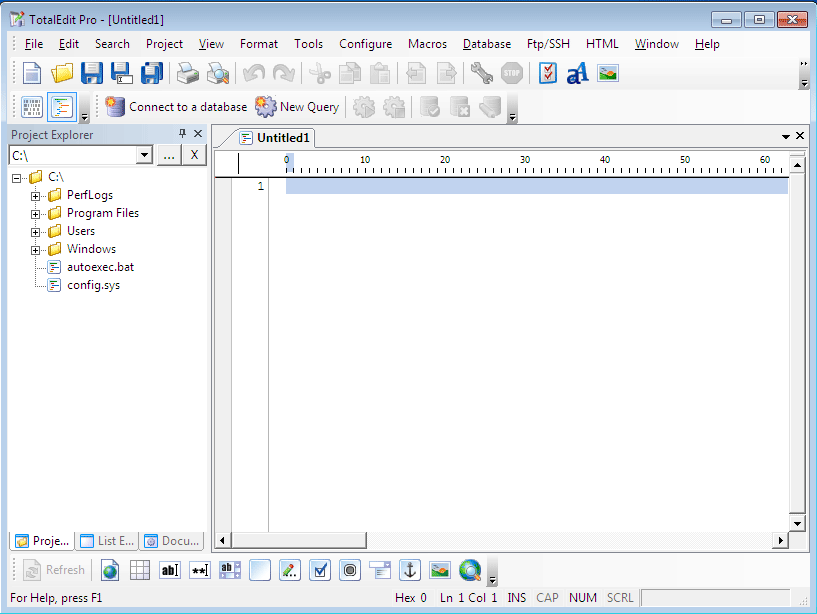Insert an anchor using the anchor icon
Viewport: 817px width, 614px height.
point(410,570)
